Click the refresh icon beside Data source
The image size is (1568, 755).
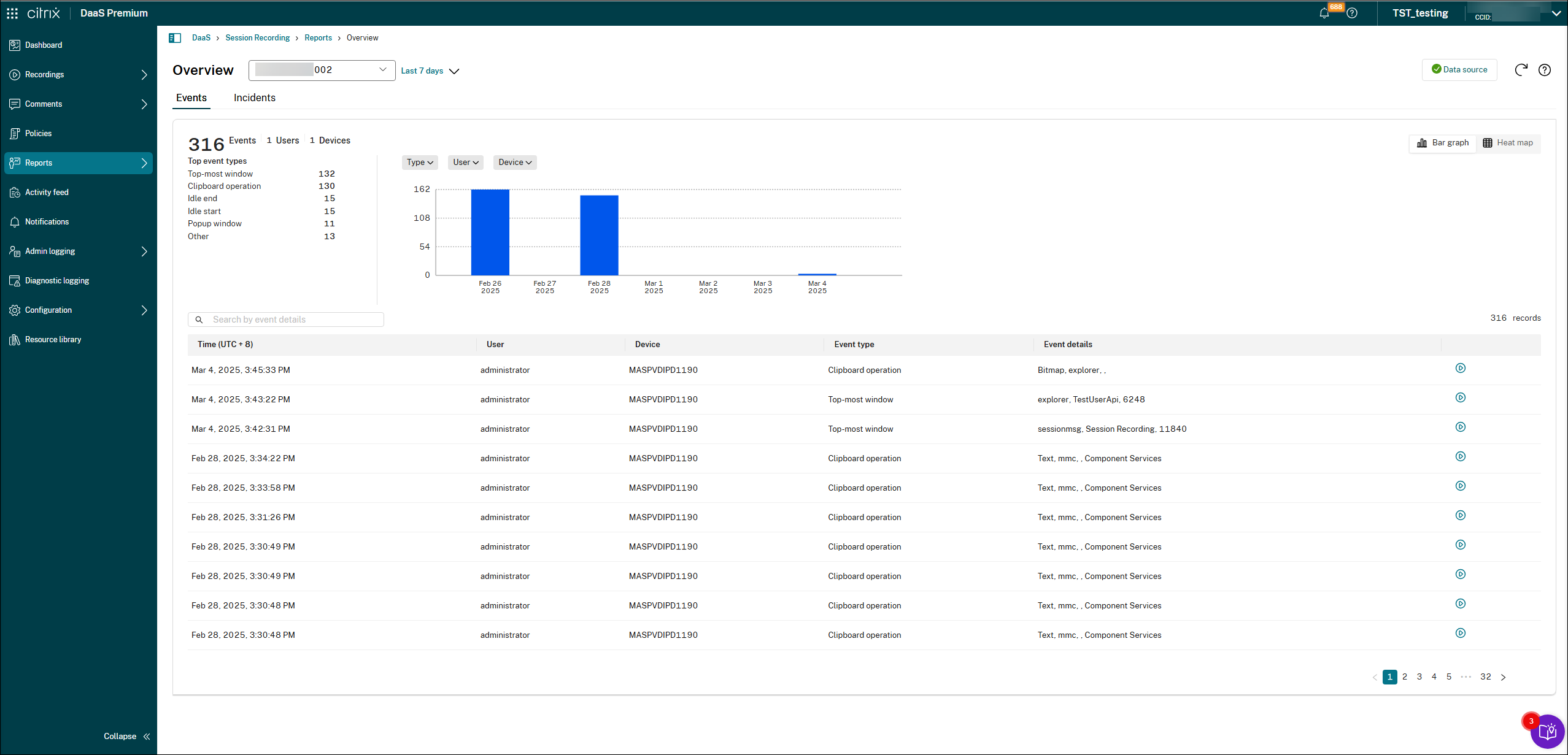point(1521,70)
